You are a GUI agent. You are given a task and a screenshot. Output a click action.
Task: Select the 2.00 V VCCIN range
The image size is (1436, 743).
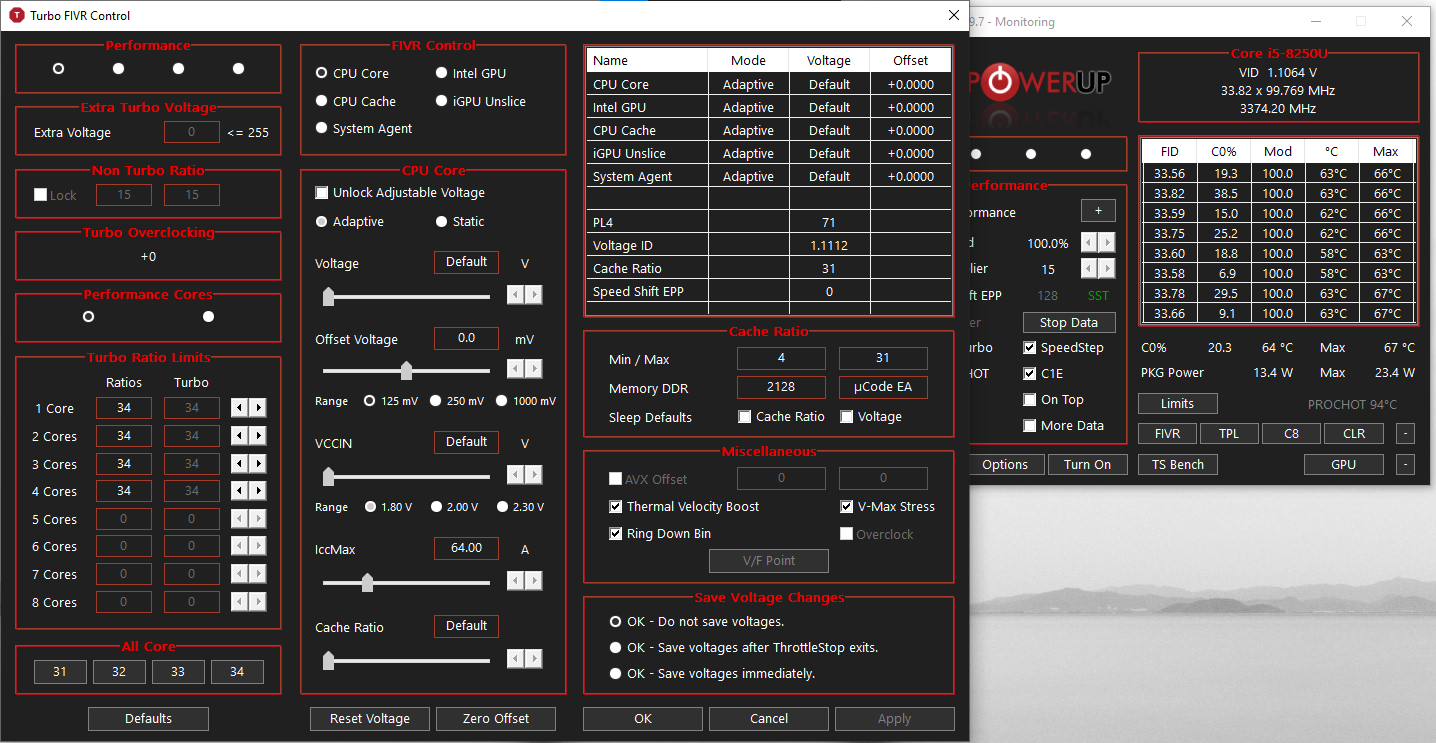click(x=436, y=507)
